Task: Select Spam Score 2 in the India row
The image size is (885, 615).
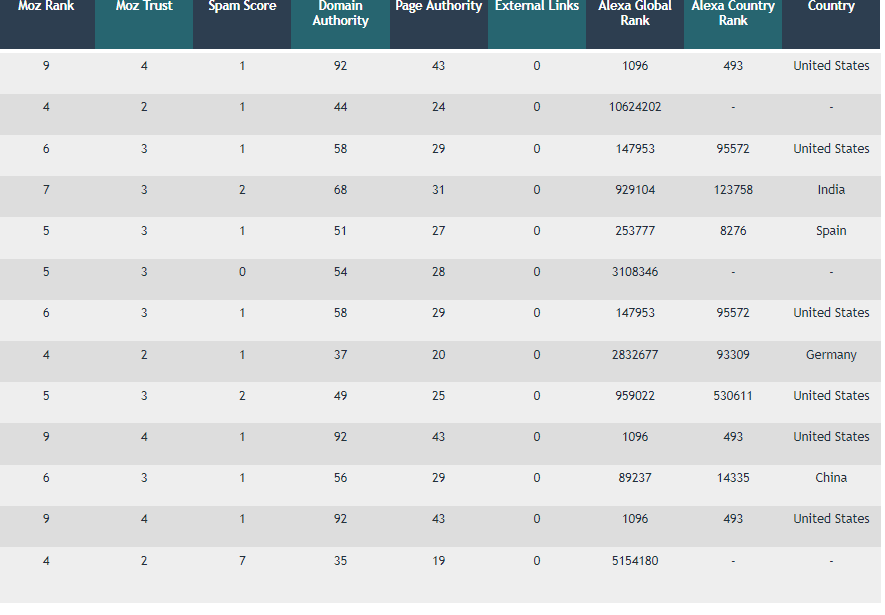Action: pos(242,190)
